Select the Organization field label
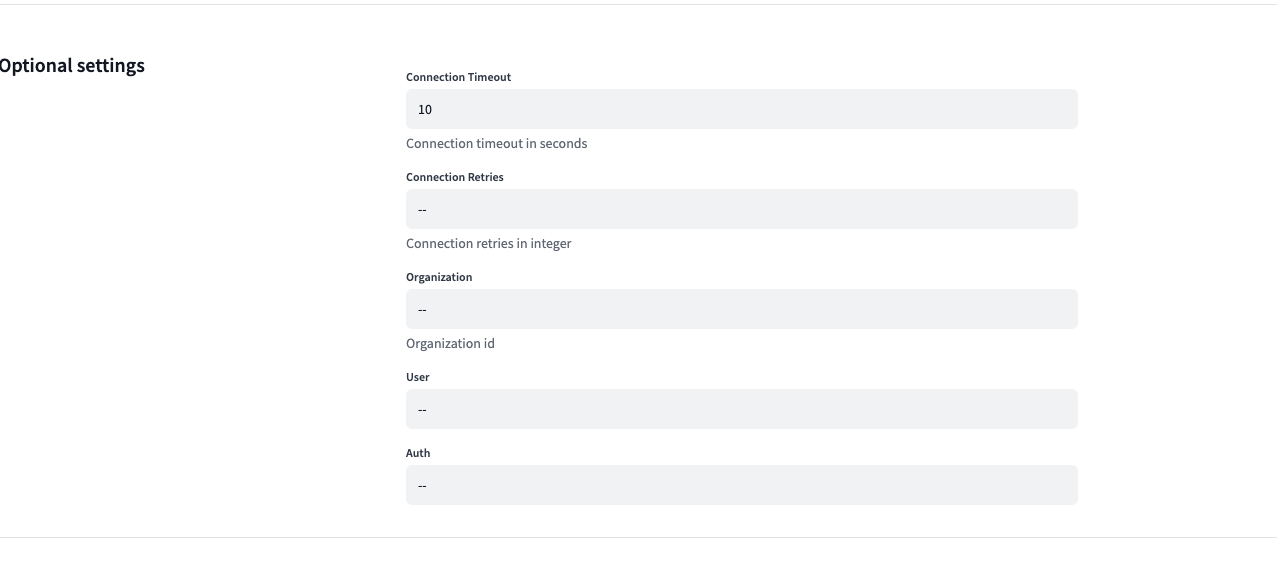Screen dimensions: 1277x567 [439, 277]
